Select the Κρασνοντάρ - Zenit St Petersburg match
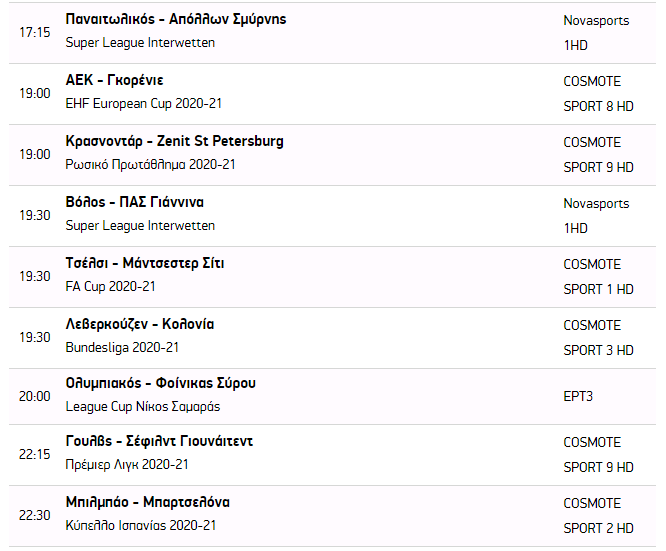666x551 pixels. [x=174, y=141]
